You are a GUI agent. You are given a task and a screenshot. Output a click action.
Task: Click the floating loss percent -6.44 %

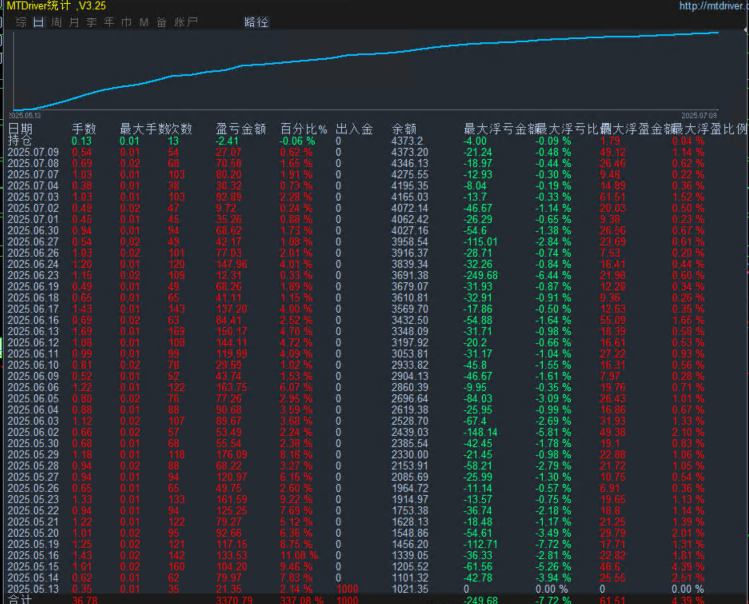pos(553,275)
